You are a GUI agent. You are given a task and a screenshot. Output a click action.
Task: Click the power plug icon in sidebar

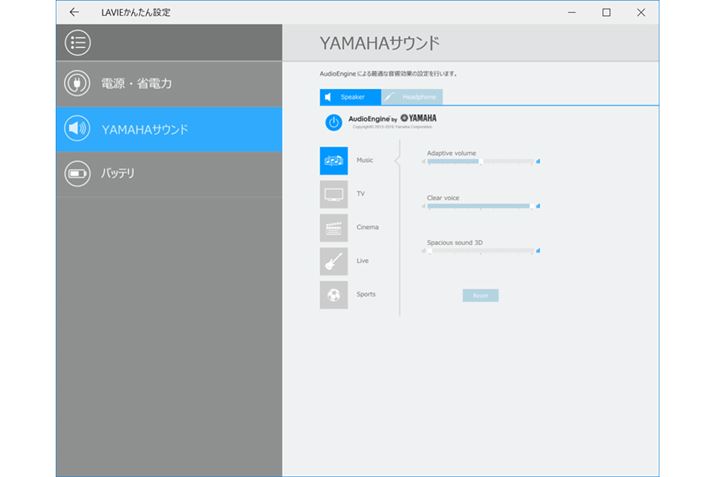tap(78, 83)
